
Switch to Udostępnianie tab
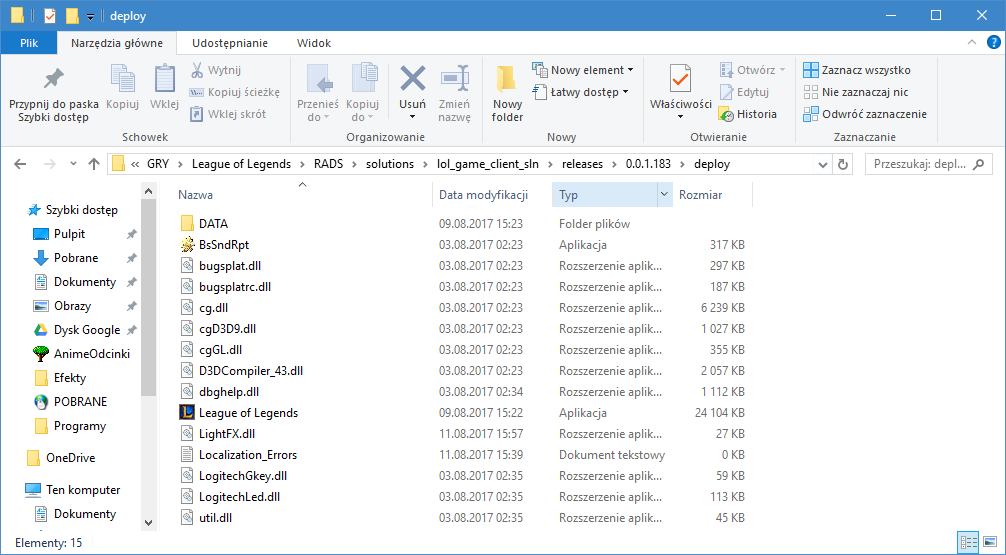tap(230, 43)
